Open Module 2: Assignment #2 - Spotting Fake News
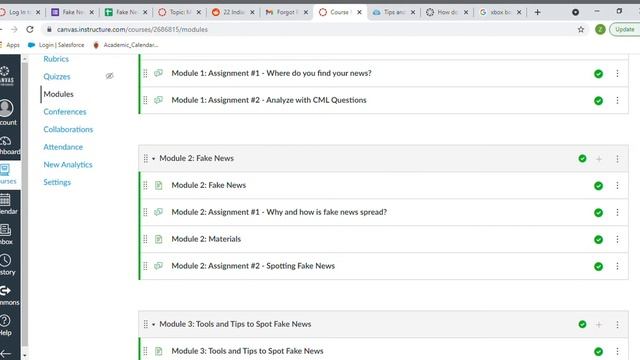640x360 pixels. [x=253, y=266]
